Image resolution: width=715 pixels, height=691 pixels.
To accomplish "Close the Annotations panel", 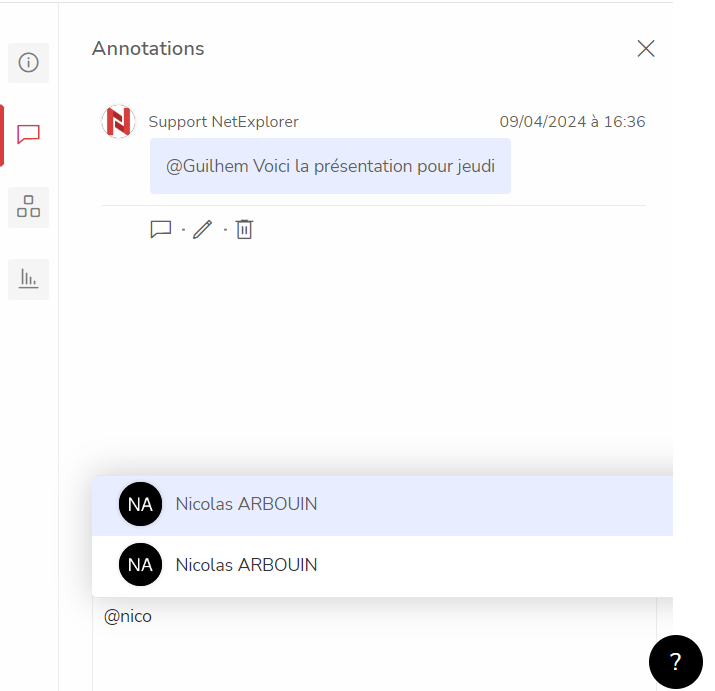I will [x=646, y=49].
